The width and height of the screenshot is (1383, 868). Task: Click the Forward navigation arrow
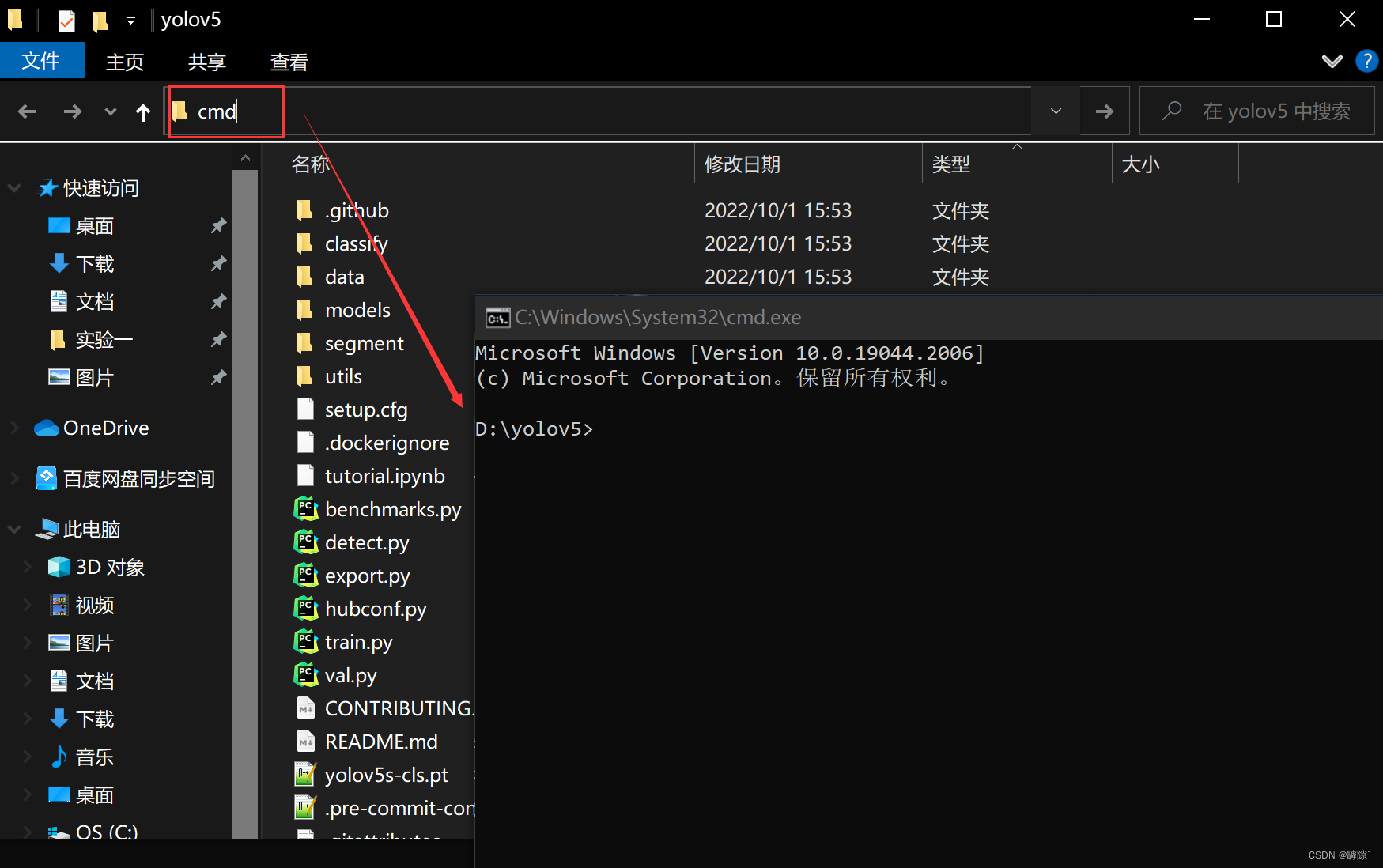[72, 111]
